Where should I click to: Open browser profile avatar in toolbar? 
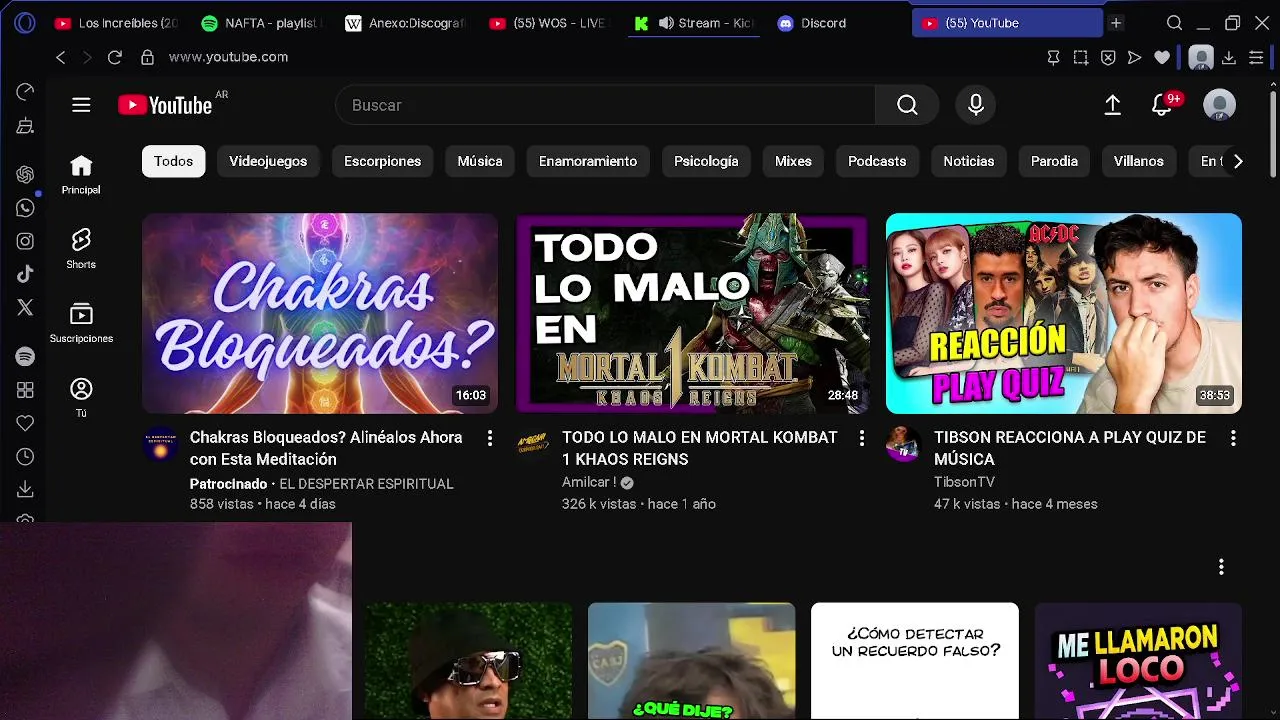pos(1201,57)
